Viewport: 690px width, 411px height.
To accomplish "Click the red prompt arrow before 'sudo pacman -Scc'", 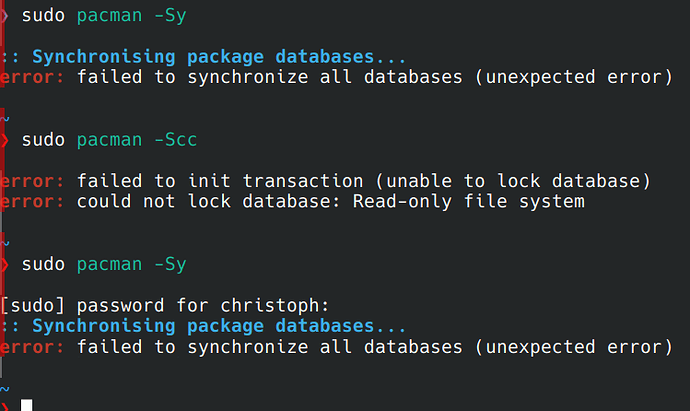I will point(4,140).
